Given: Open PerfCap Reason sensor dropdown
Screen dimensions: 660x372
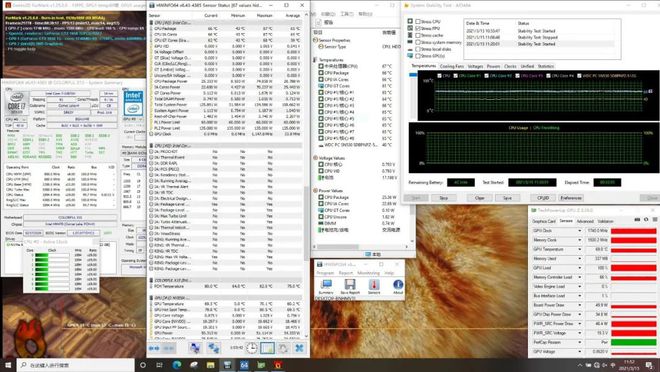Looking at the screenshot, I should coord(580,342).
